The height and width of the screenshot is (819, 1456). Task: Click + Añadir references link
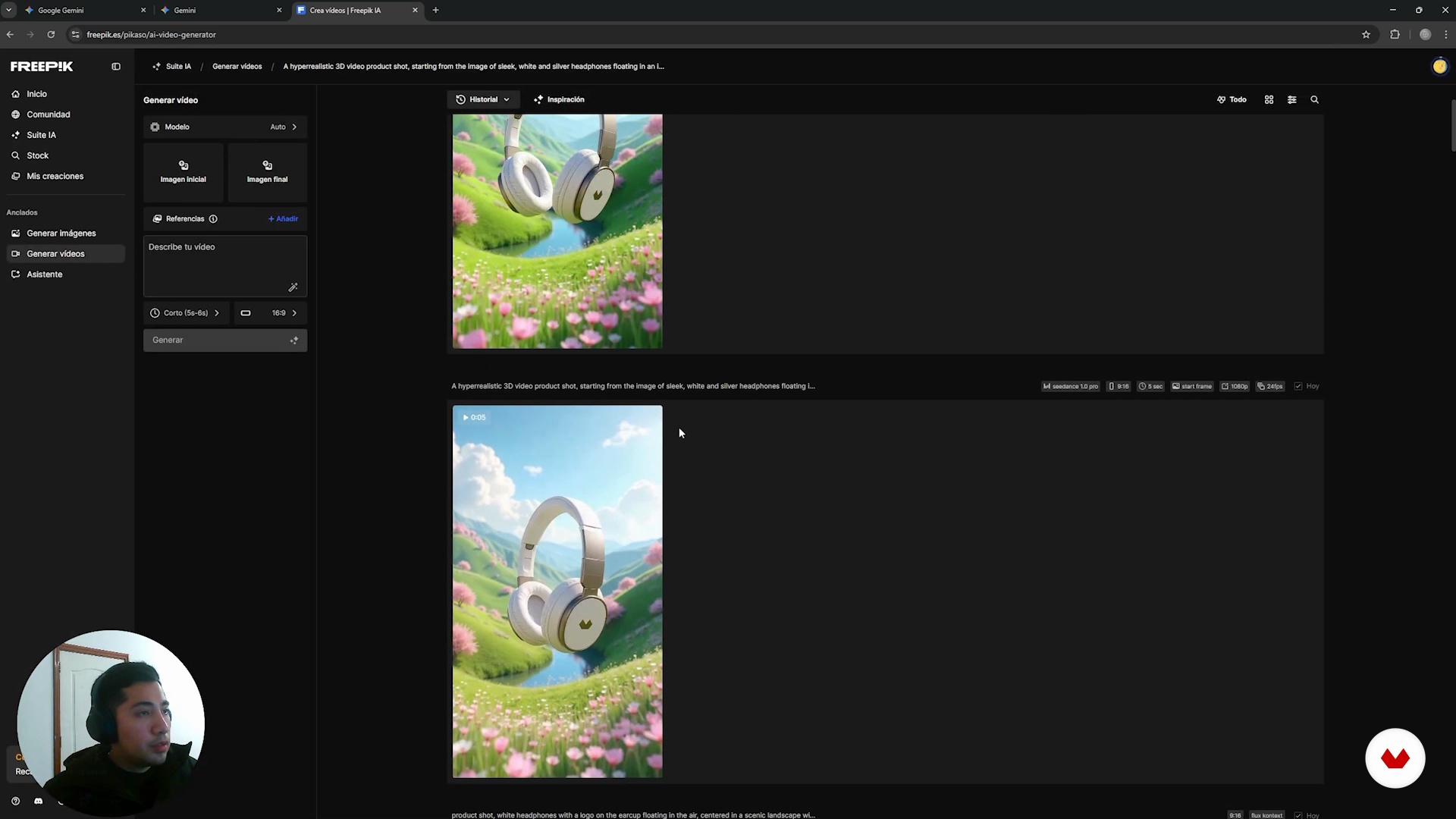283,219
